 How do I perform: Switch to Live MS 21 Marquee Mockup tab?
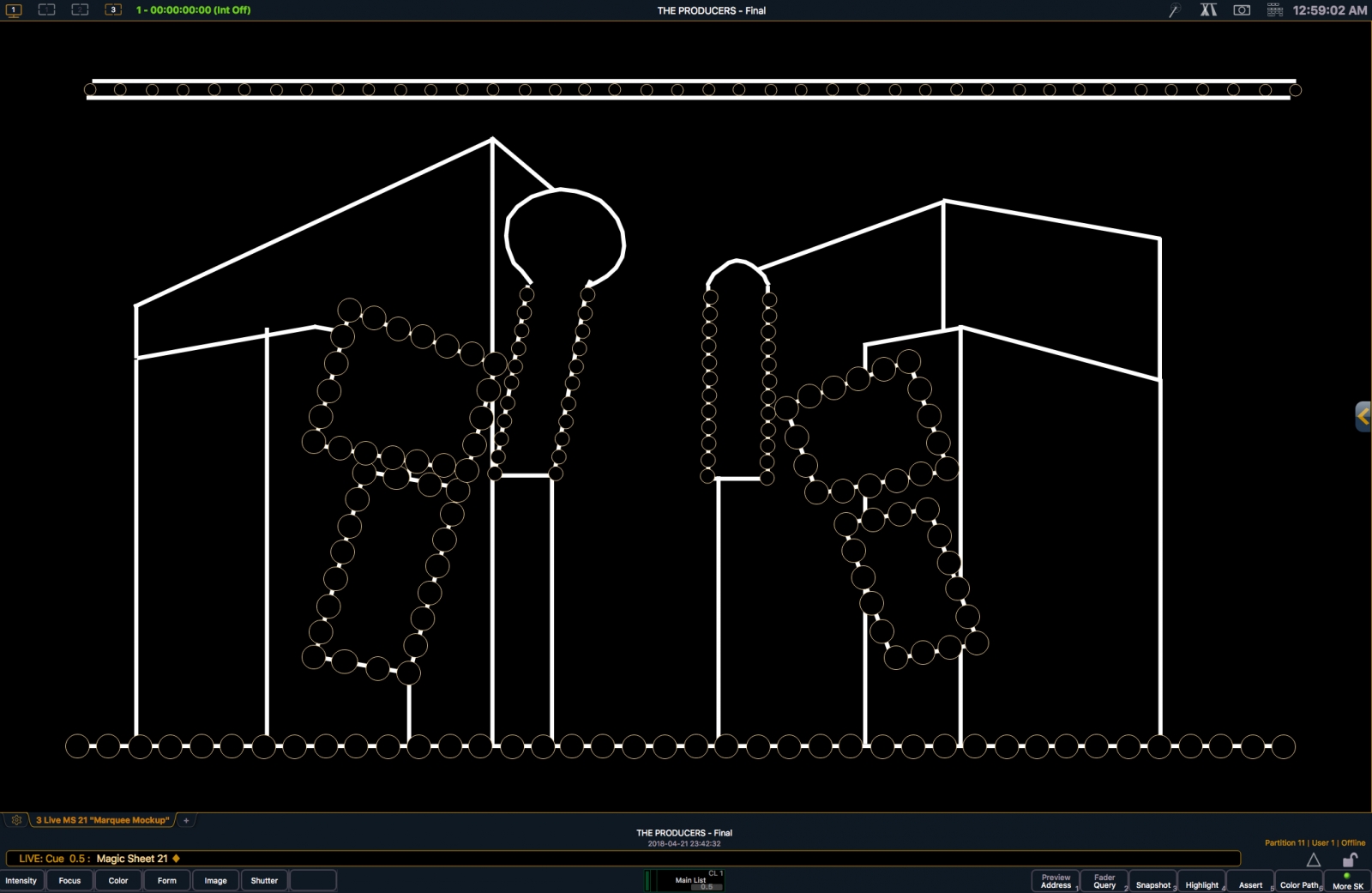[x=102, y=820]
